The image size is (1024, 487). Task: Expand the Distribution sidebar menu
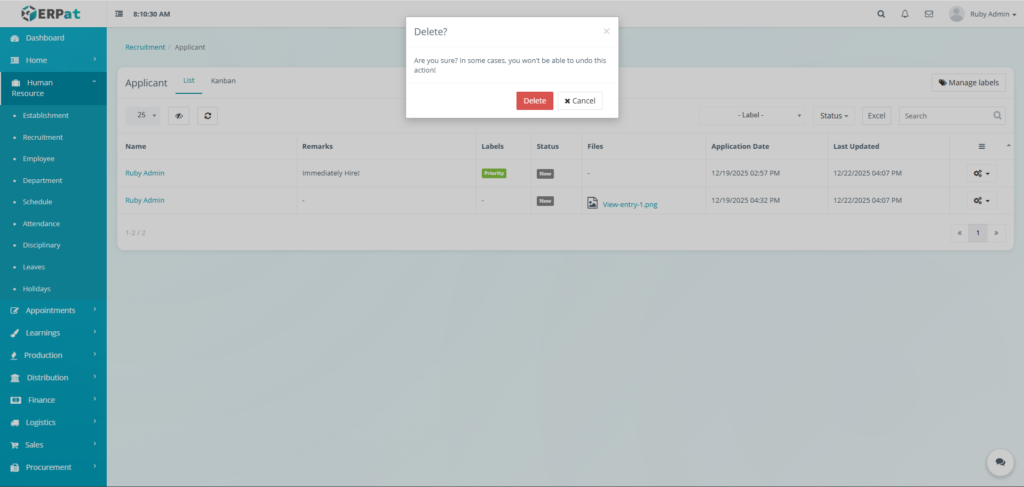(54, 377)
